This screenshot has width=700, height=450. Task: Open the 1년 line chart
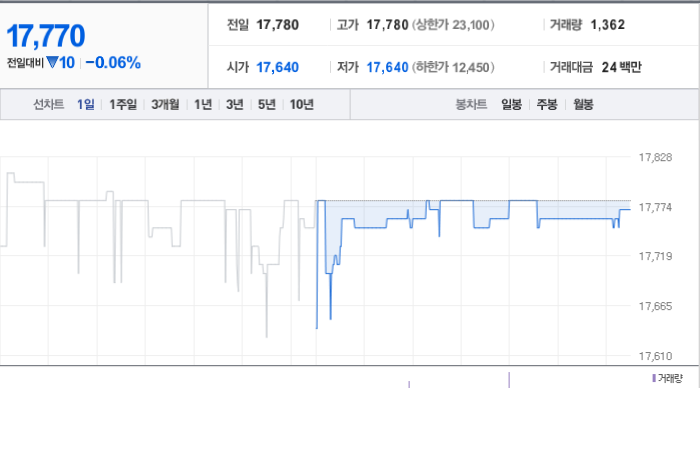[x=203, y=104]
